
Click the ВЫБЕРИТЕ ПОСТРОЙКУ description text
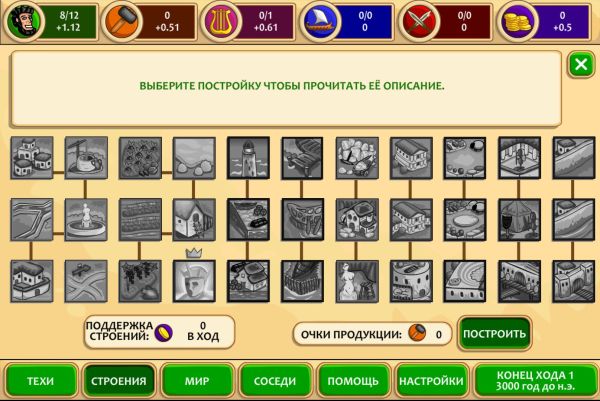292,86
